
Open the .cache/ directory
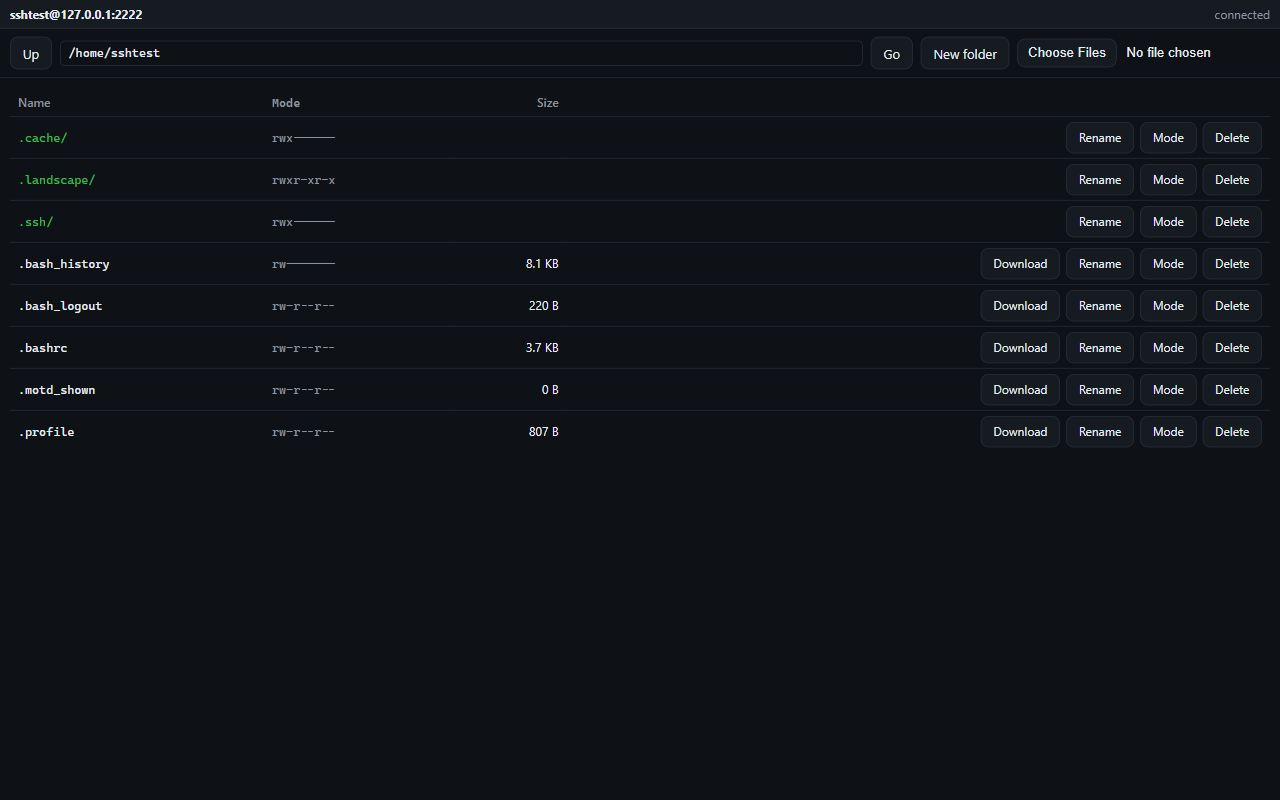click(x=43, y=138)
